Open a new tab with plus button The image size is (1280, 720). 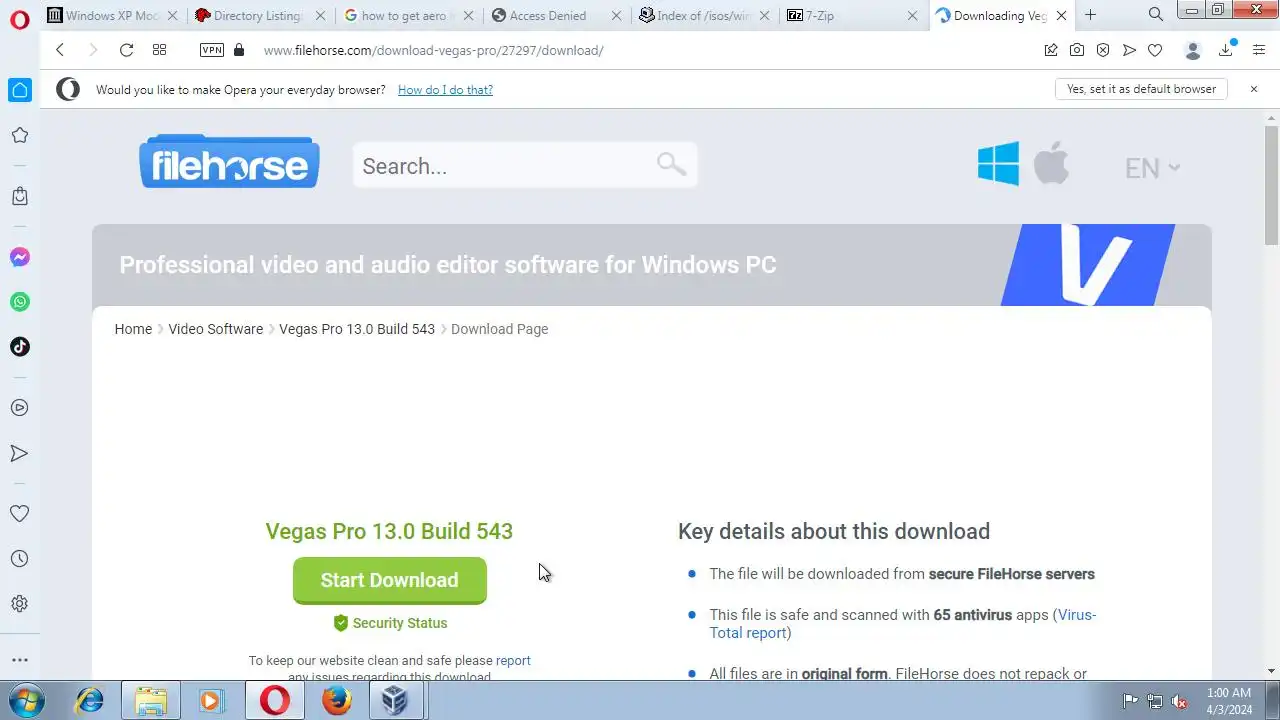tap(1090, 15)
